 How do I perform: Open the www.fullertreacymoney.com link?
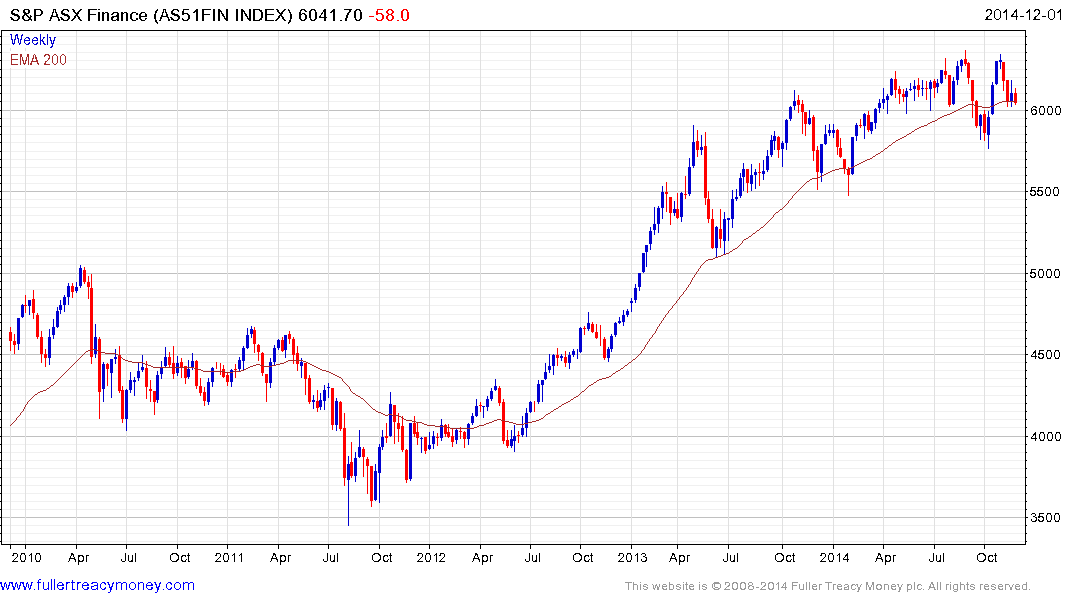97,585
